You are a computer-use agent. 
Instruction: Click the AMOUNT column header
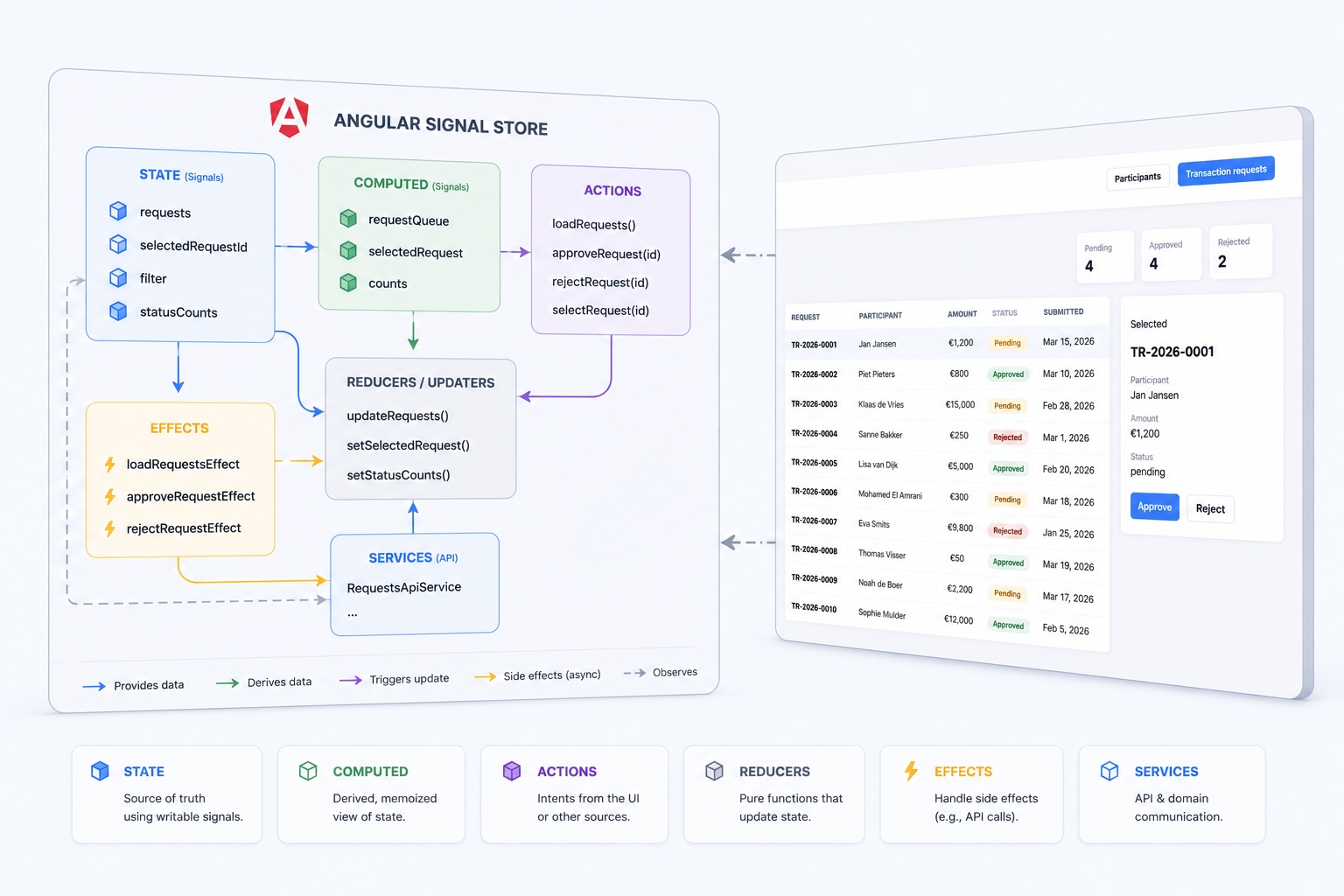[962, 314]
